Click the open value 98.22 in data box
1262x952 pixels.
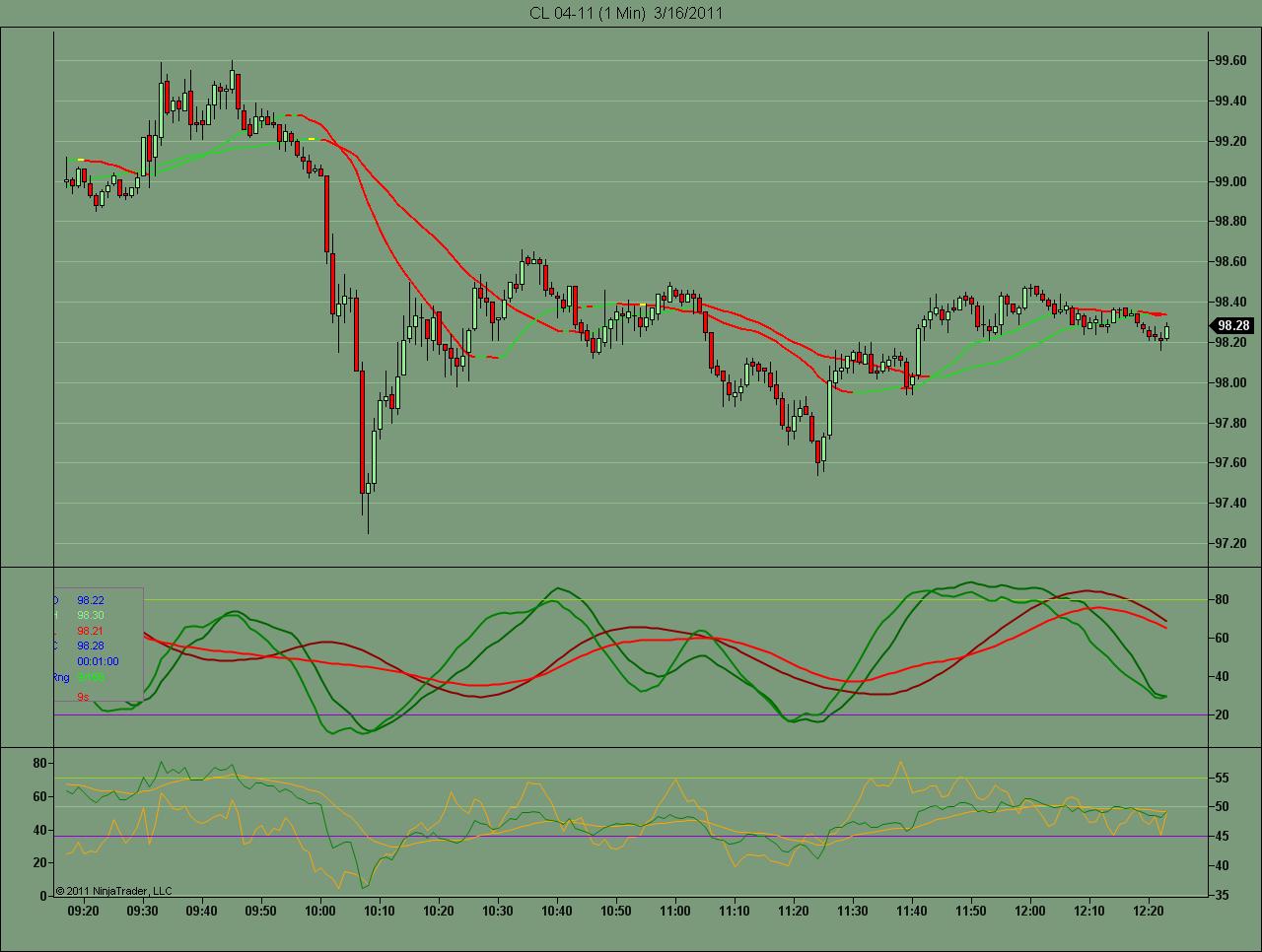91,599
